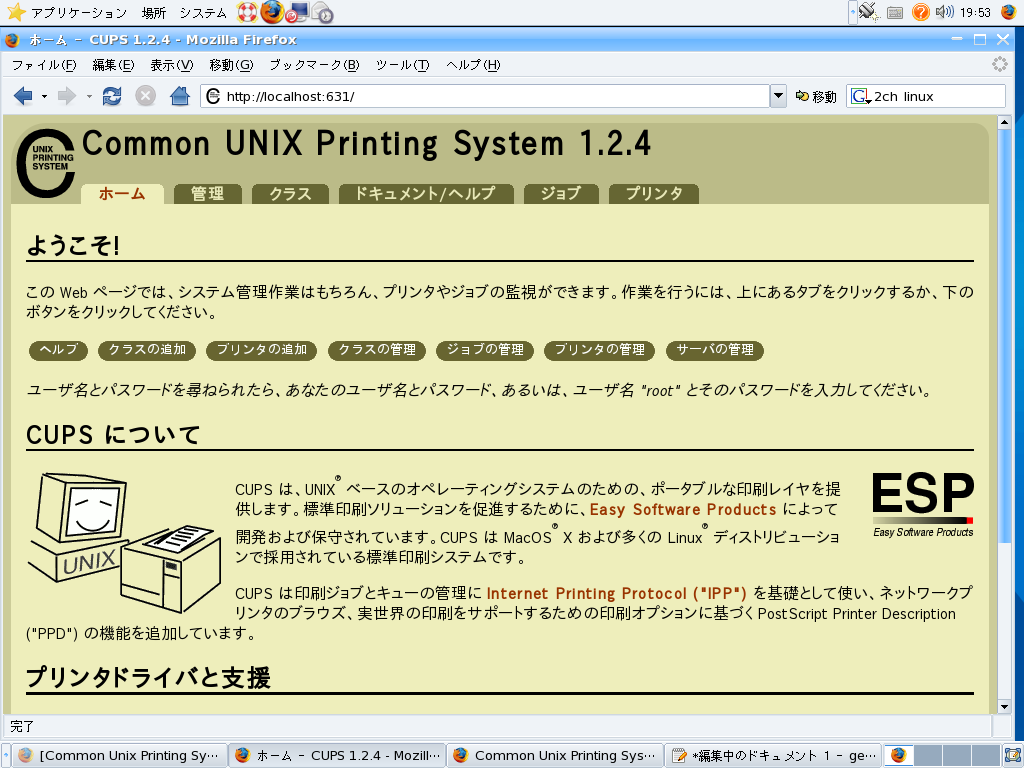Click the ESP Easy Software Products logo
This screenshot has width=1024, height=768.
click(x=923, y=504)
